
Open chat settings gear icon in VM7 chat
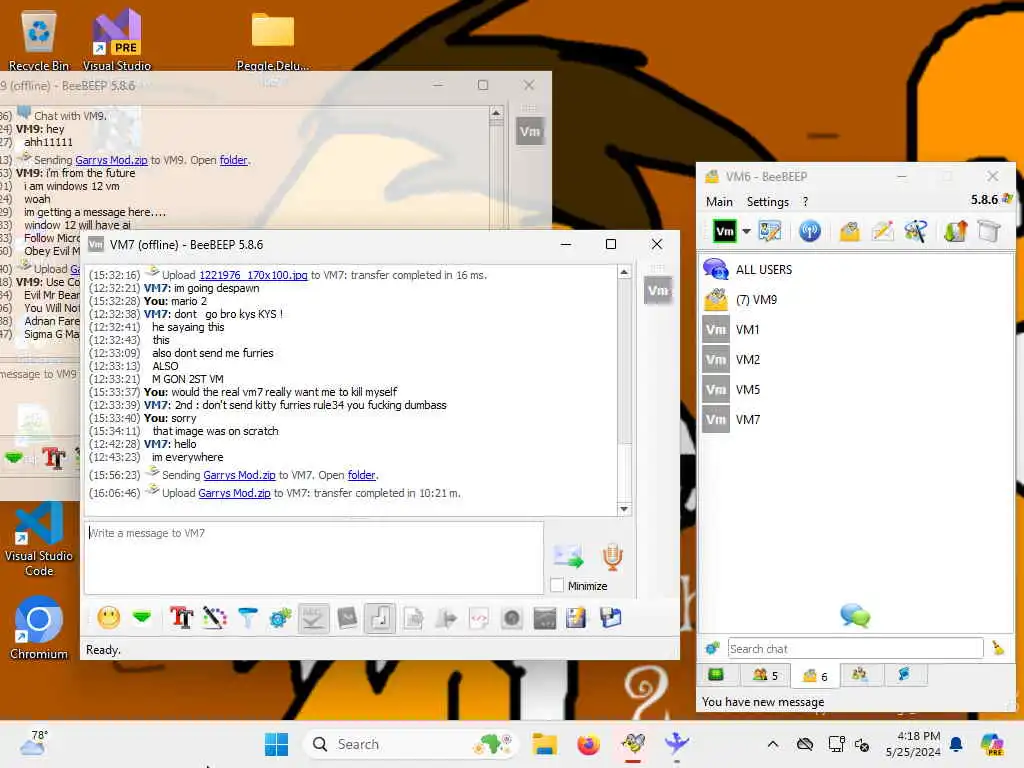coord(280,617)
